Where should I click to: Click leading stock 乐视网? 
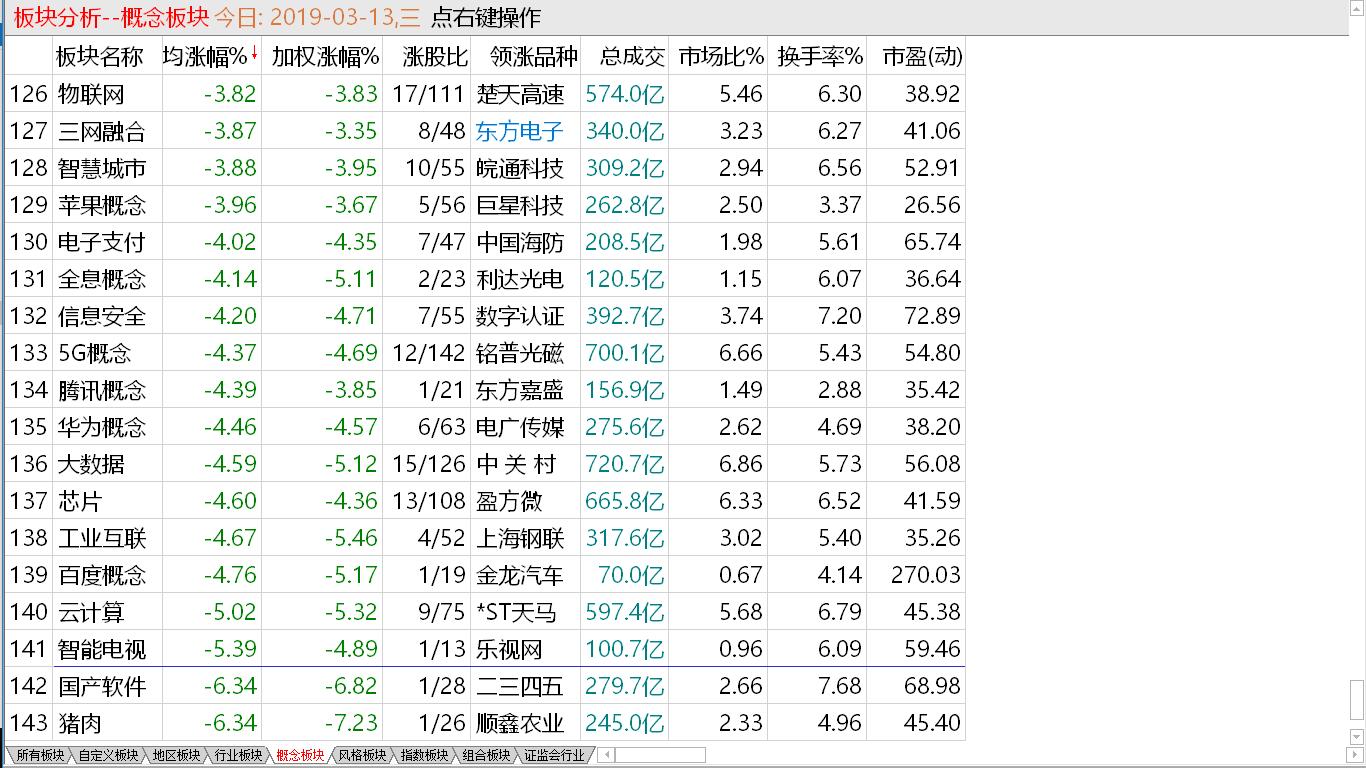509,649
